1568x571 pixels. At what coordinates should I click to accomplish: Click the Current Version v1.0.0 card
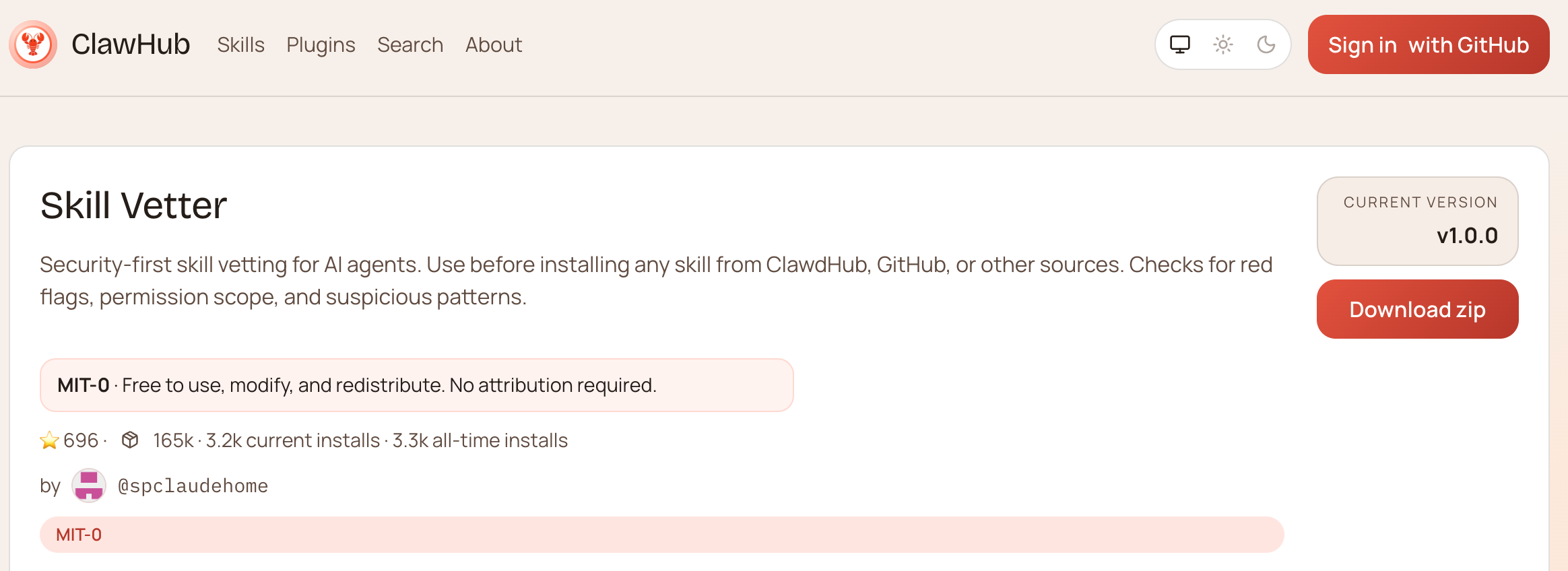pyautogui.click(x=1418, y=221)
